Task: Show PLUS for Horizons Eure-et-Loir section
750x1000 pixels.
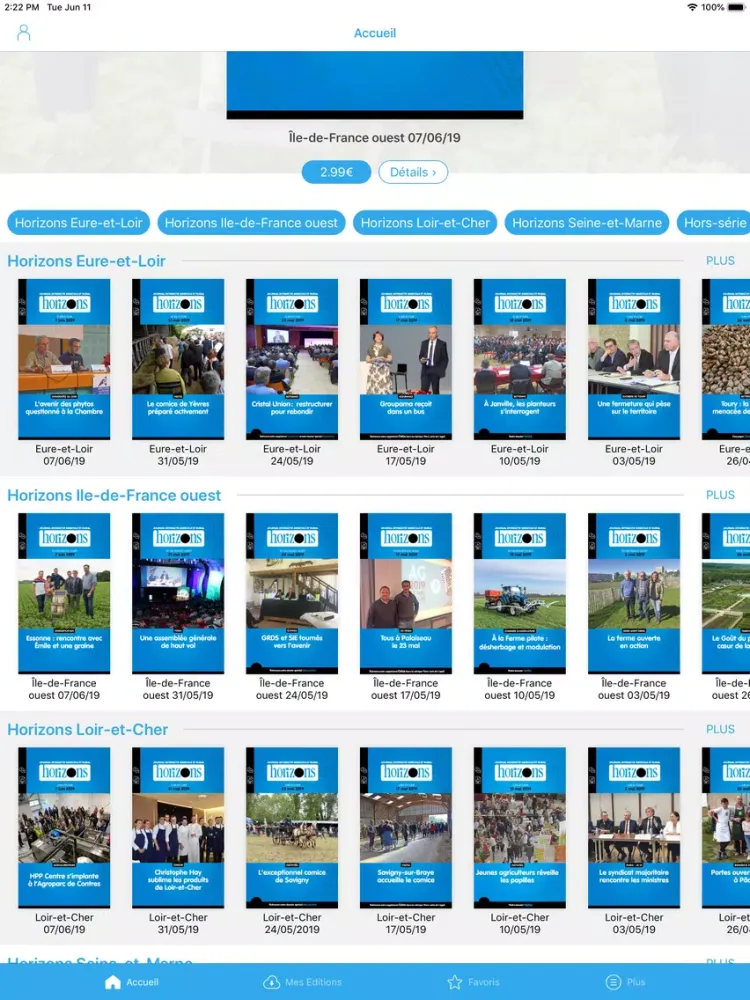Action: click(720, 261)
